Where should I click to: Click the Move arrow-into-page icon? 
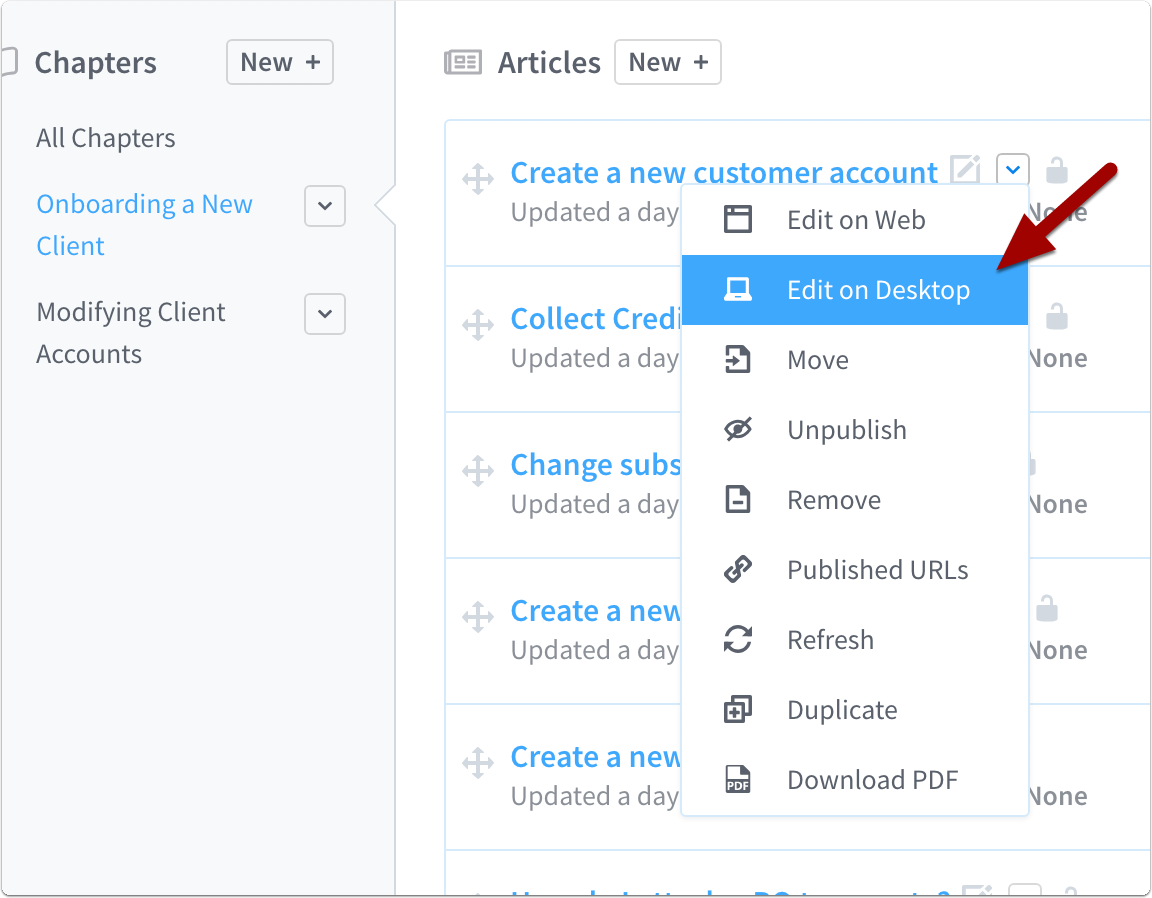(x=738, y=359)
